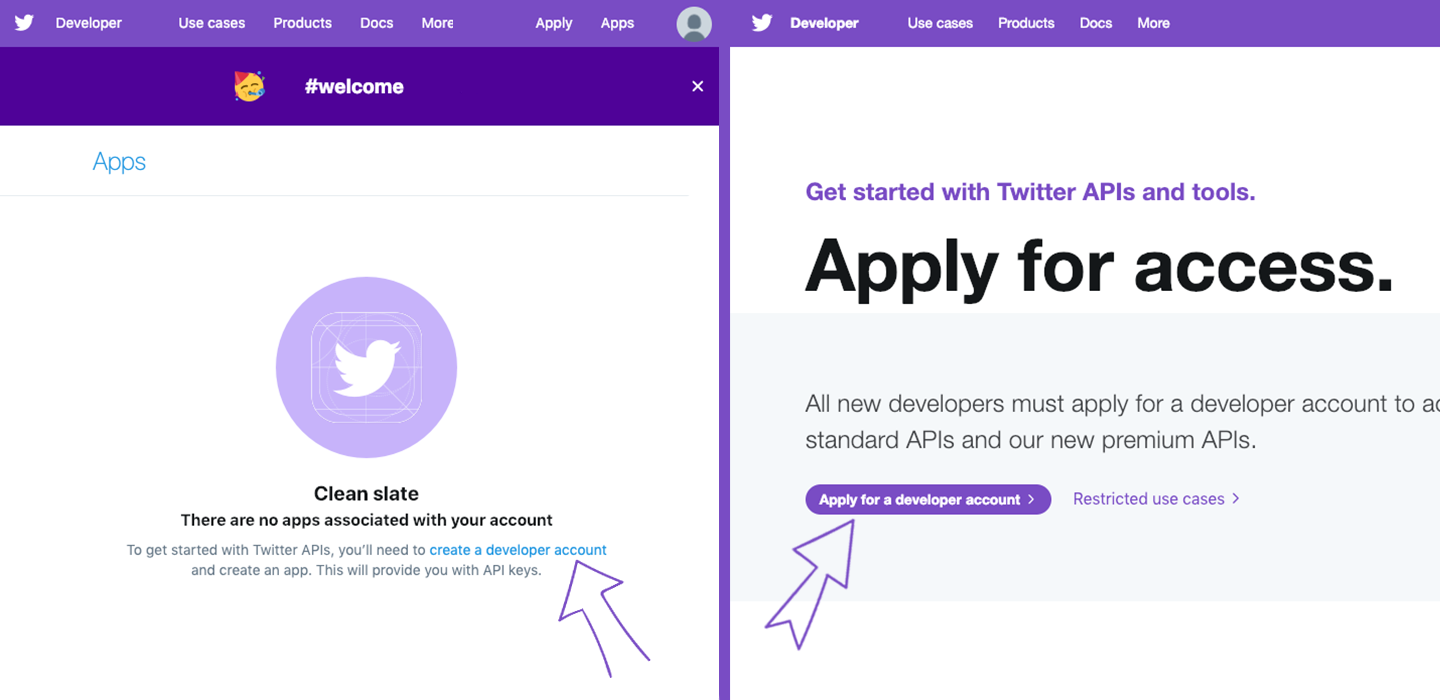Click the large Twitter app placeholder icon

pyautogui.click(x=366, y=367)
